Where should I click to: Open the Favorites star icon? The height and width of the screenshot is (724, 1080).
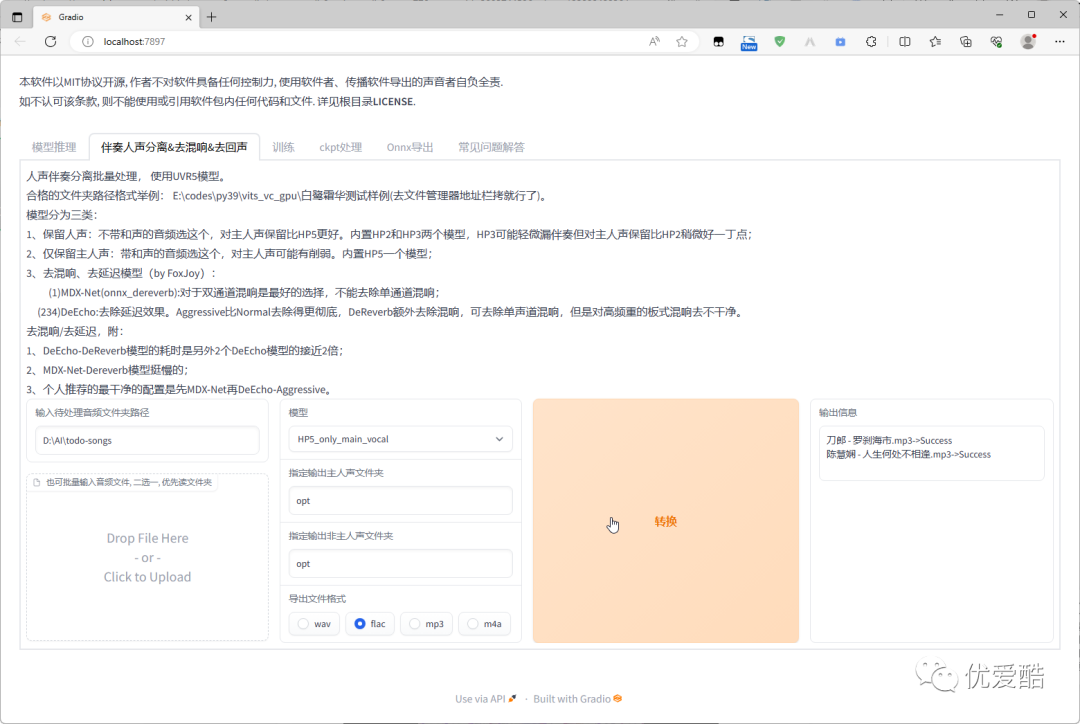click(x=934, y=41)
